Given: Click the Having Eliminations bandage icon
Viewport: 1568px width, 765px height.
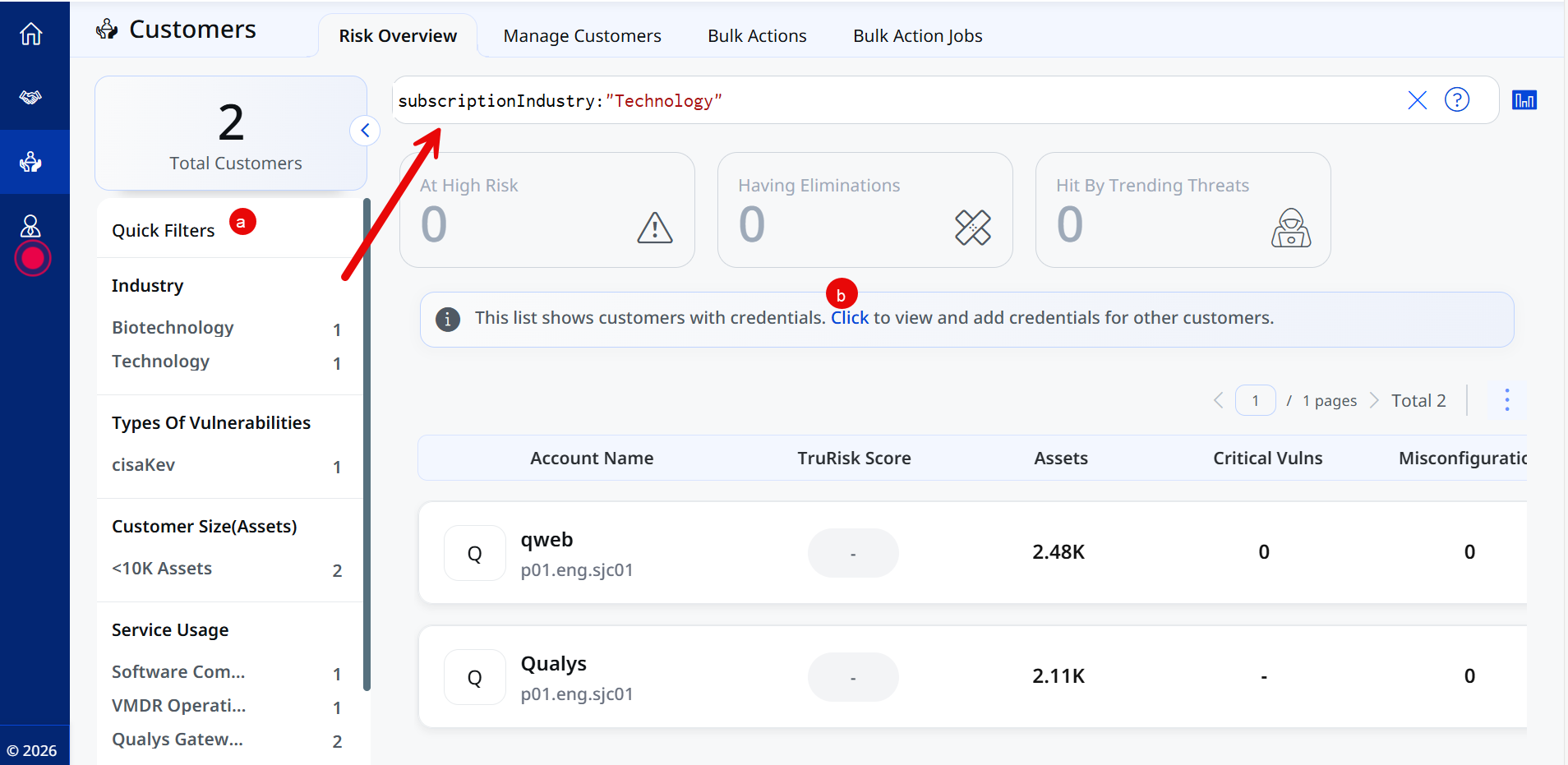Looking at the screenshot, I should click(x=973, y=228).
